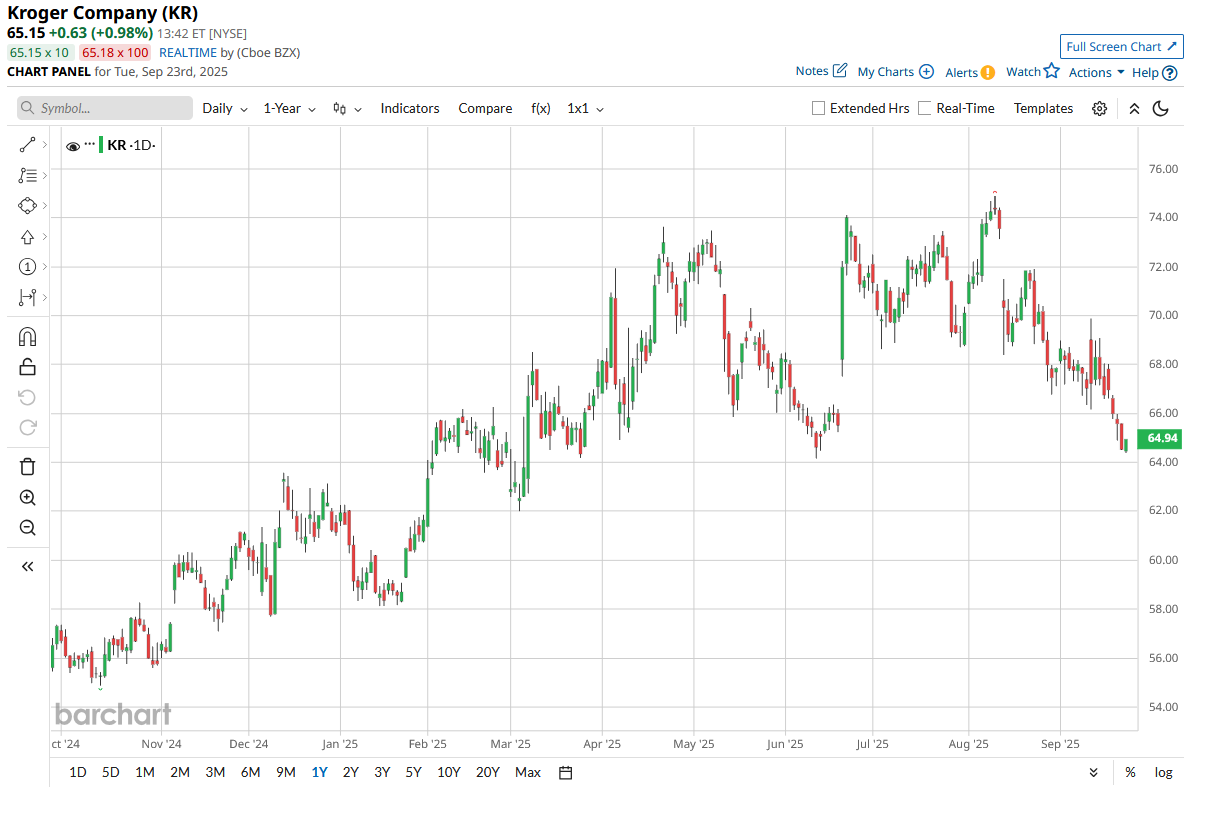Open chart settings gear
This screenshot has width=1208, height=832.
[1099, 108]
